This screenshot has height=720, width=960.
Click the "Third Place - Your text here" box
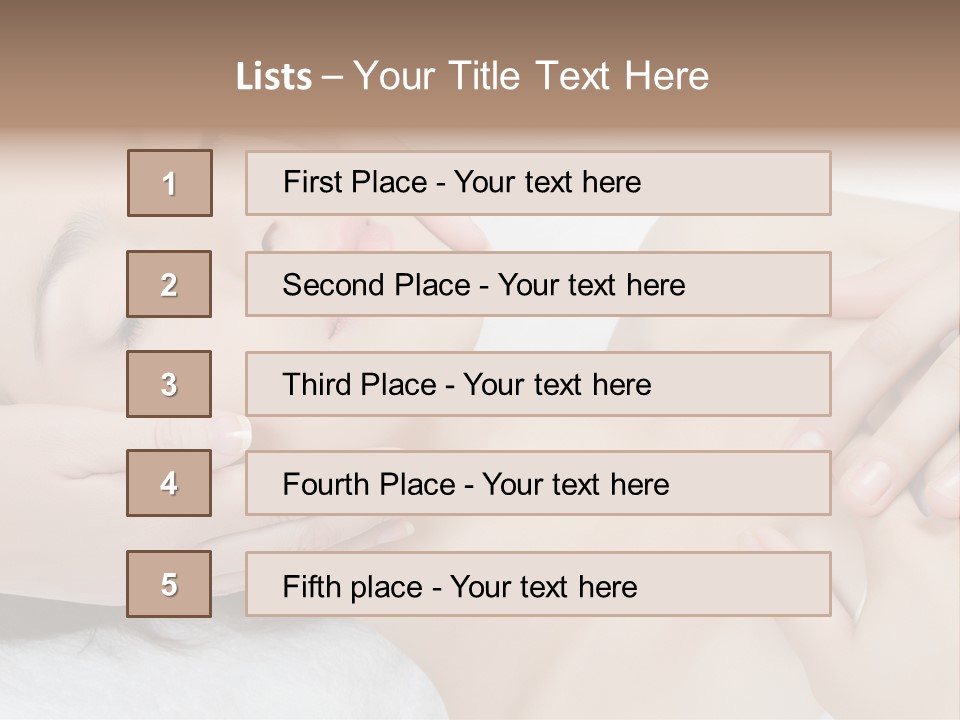click(538, 384)
